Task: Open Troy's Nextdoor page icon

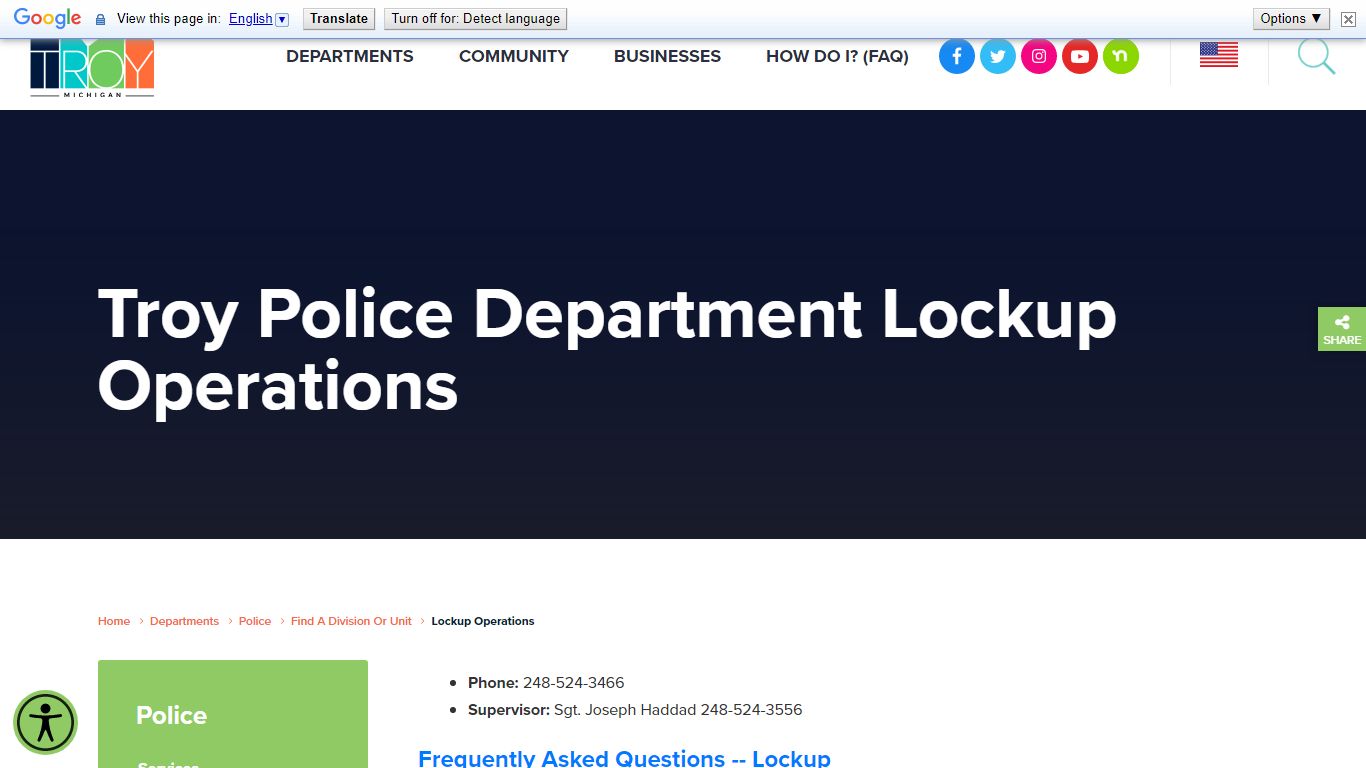Action: (1121, 56)
